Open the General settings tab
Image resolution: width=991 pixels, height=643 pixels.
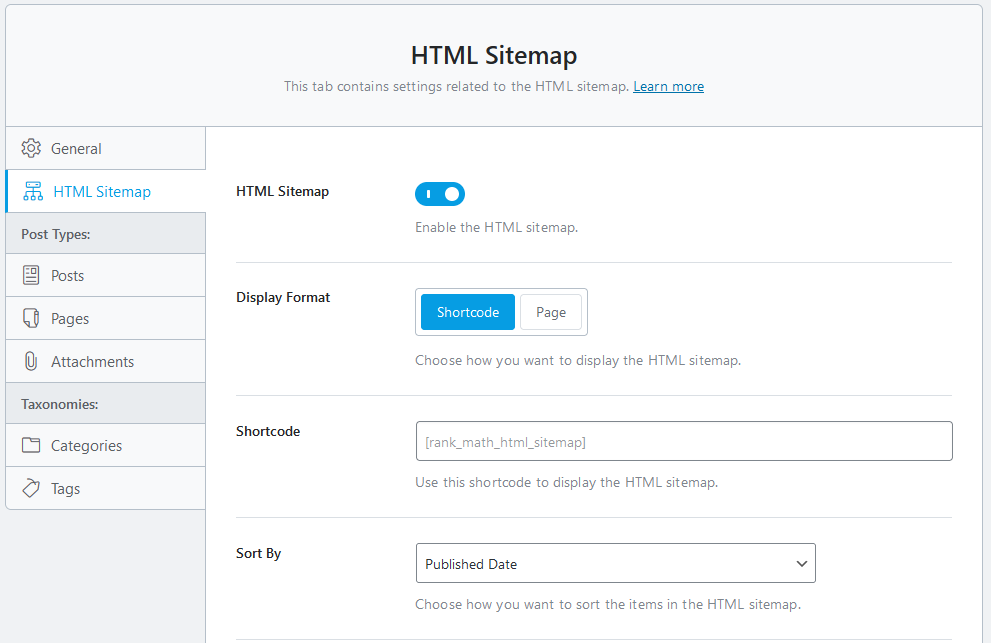pos(106,148)
